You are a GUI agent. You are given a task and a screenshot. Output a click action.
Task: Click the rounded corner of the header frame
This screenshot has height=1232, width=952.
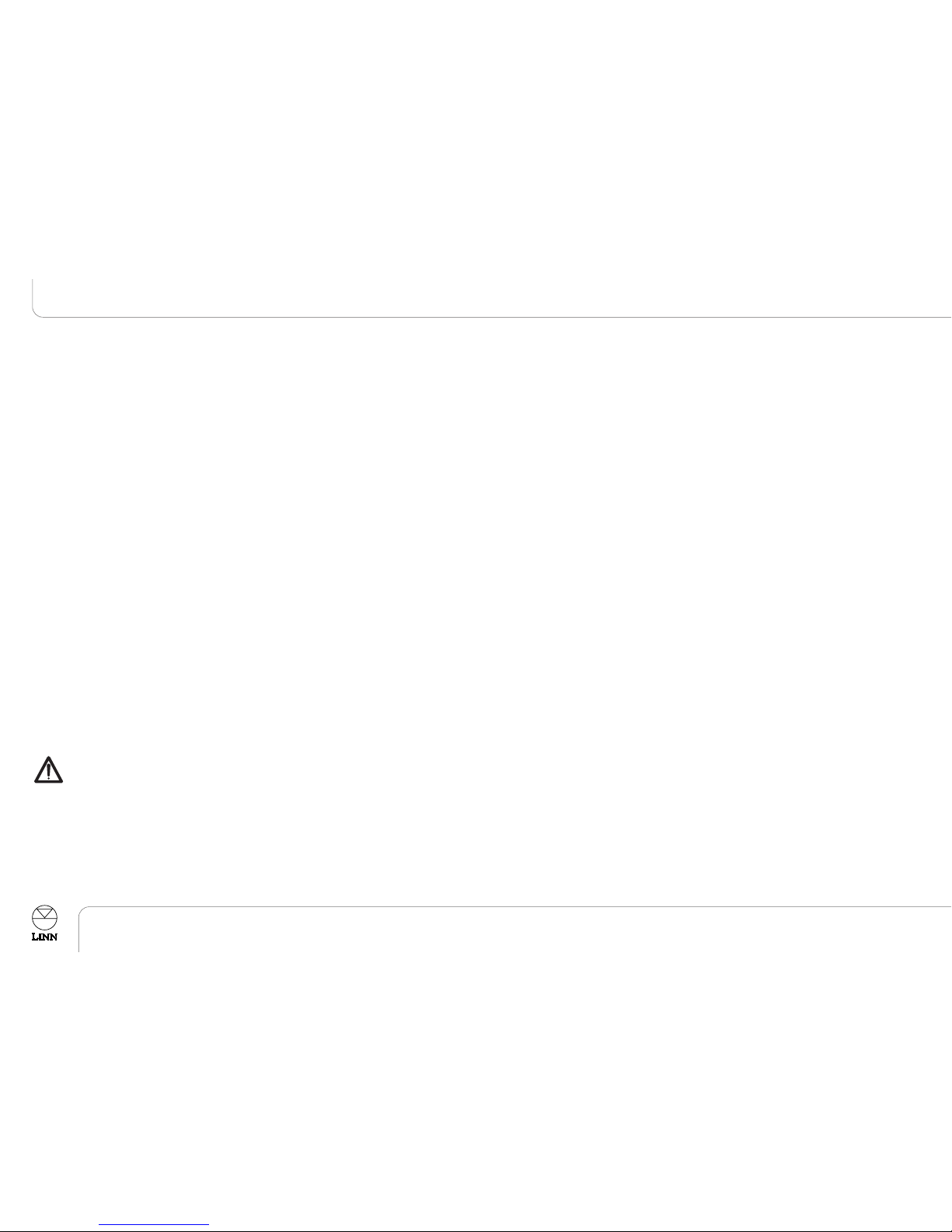coord(37,313)
